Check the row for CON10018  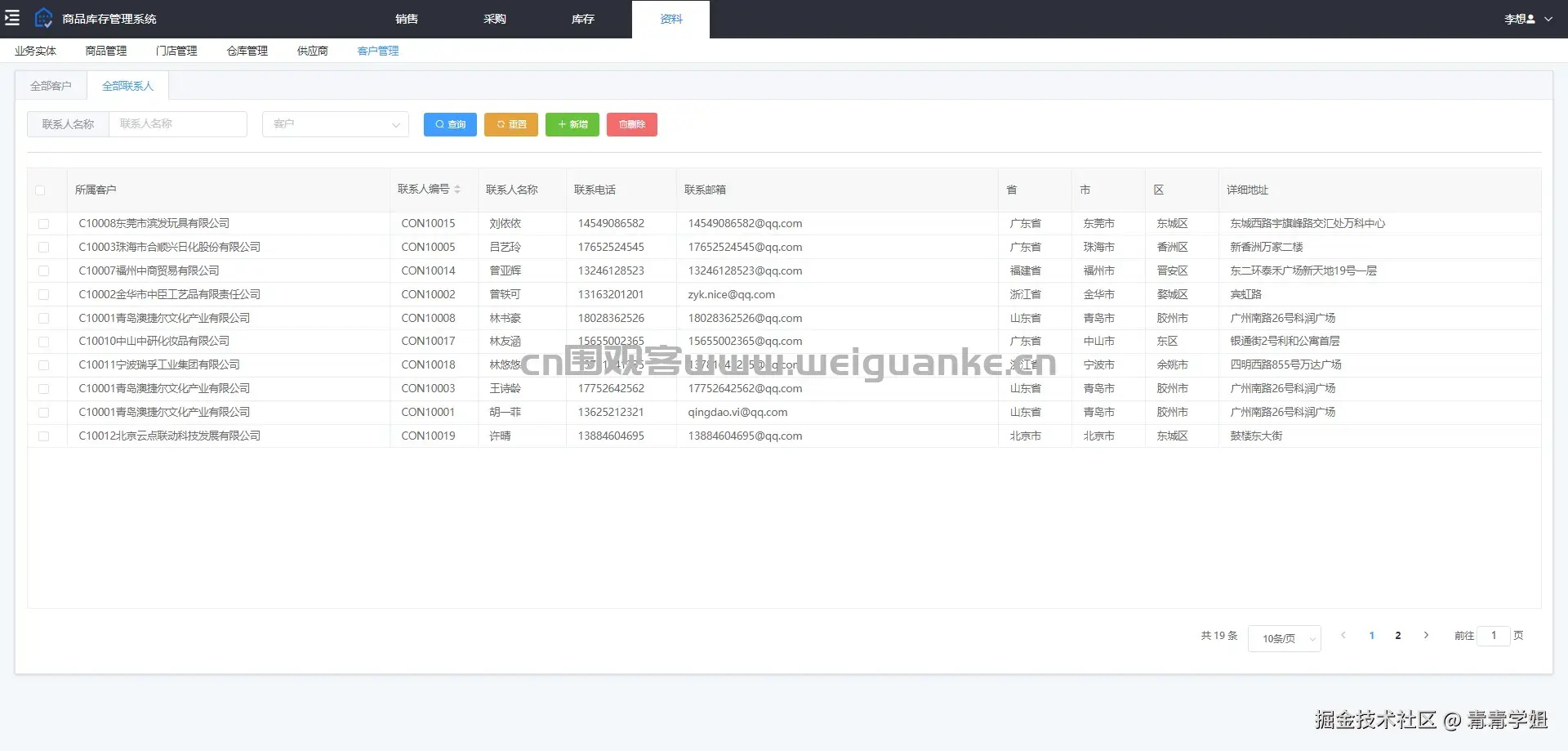coord(44,365)
